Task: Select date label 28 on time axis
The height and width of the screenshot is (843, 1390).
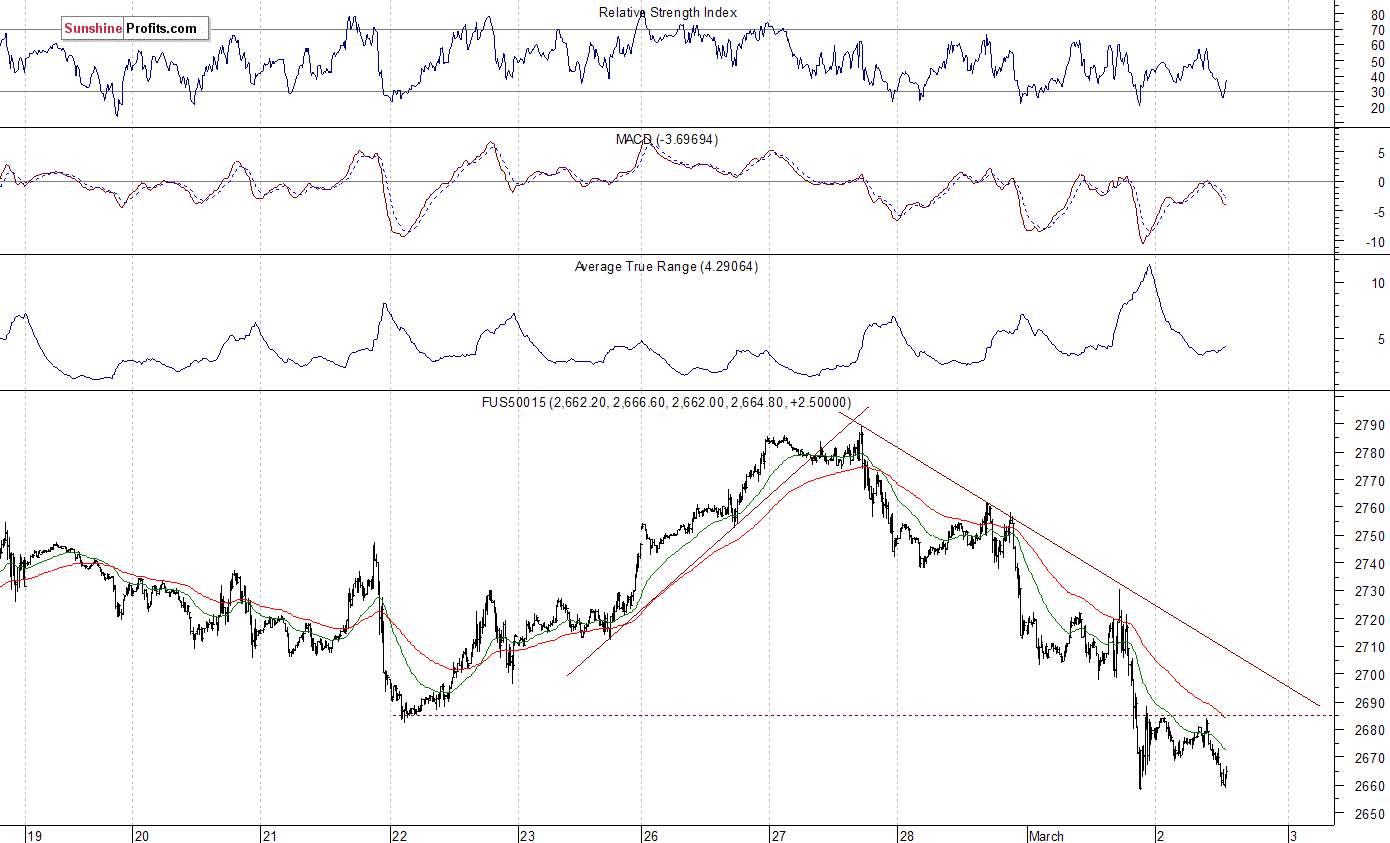Action: click(x=905, y=836)
